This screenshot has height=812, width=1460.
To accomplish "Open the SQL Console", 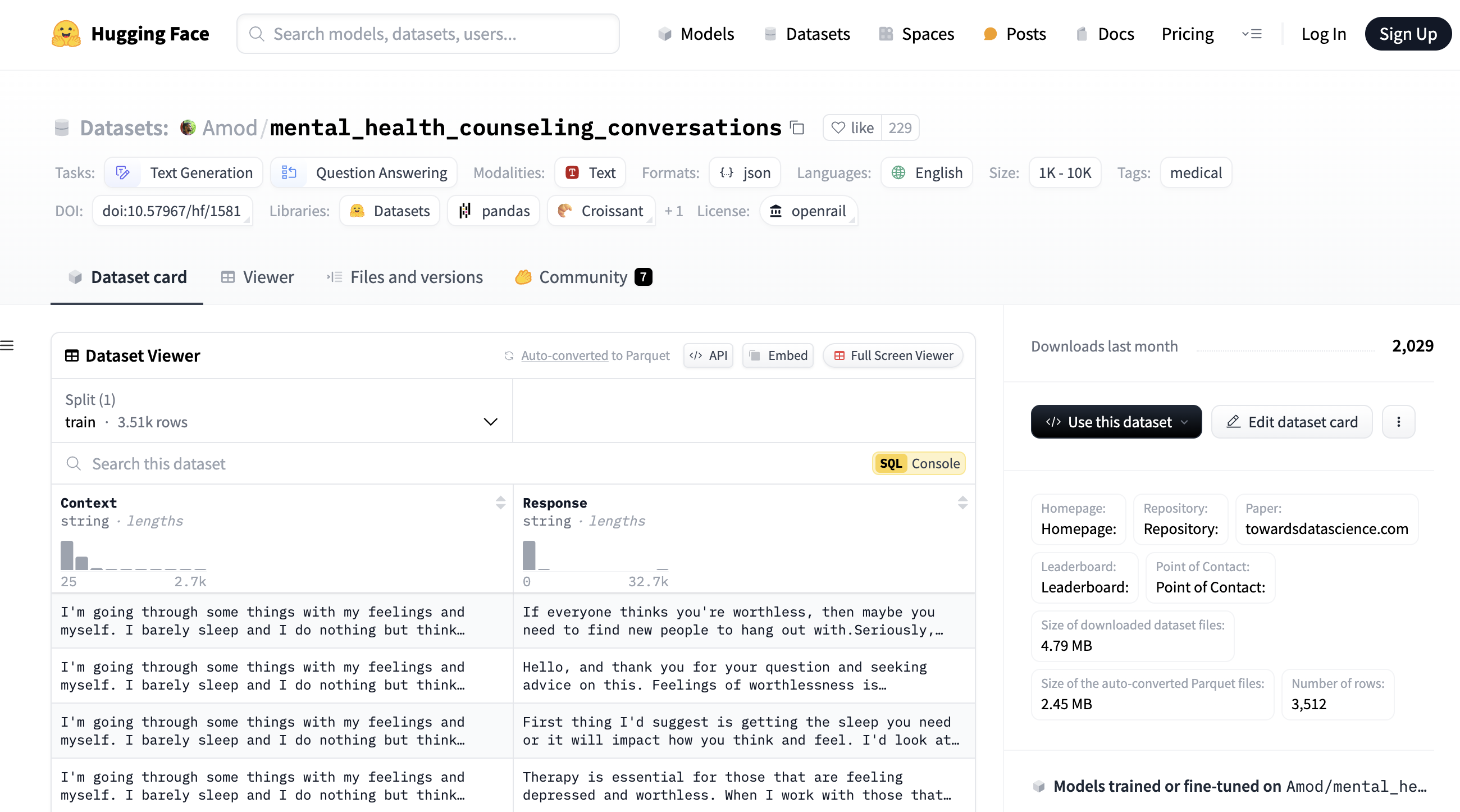I will [919, 463].
